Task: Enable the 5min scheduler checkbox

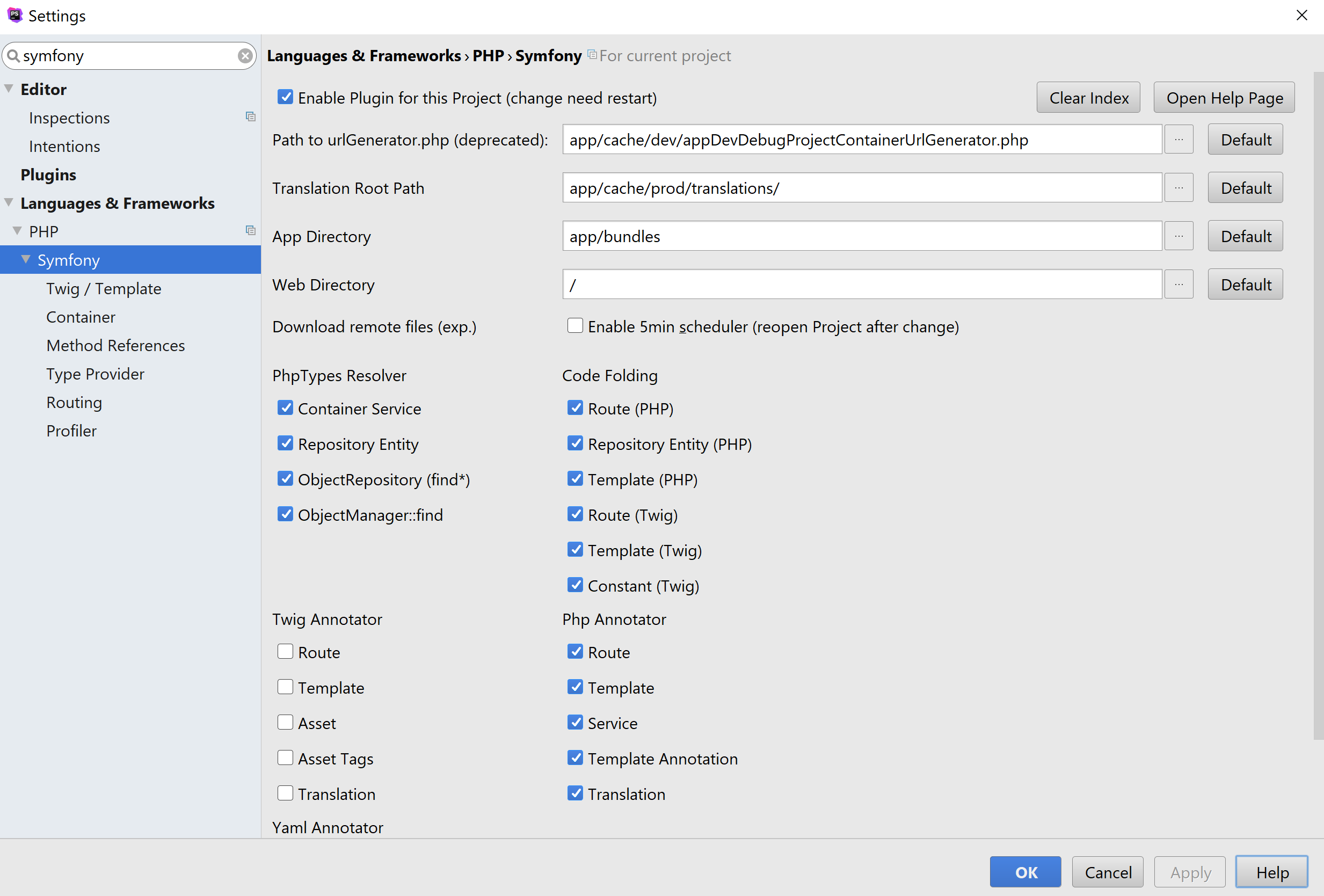Action: 576,326
